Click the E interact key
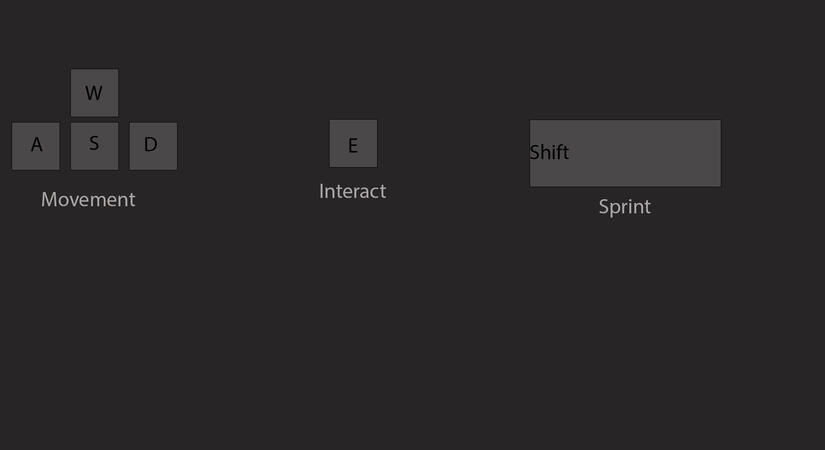 (x=353, y=144)
